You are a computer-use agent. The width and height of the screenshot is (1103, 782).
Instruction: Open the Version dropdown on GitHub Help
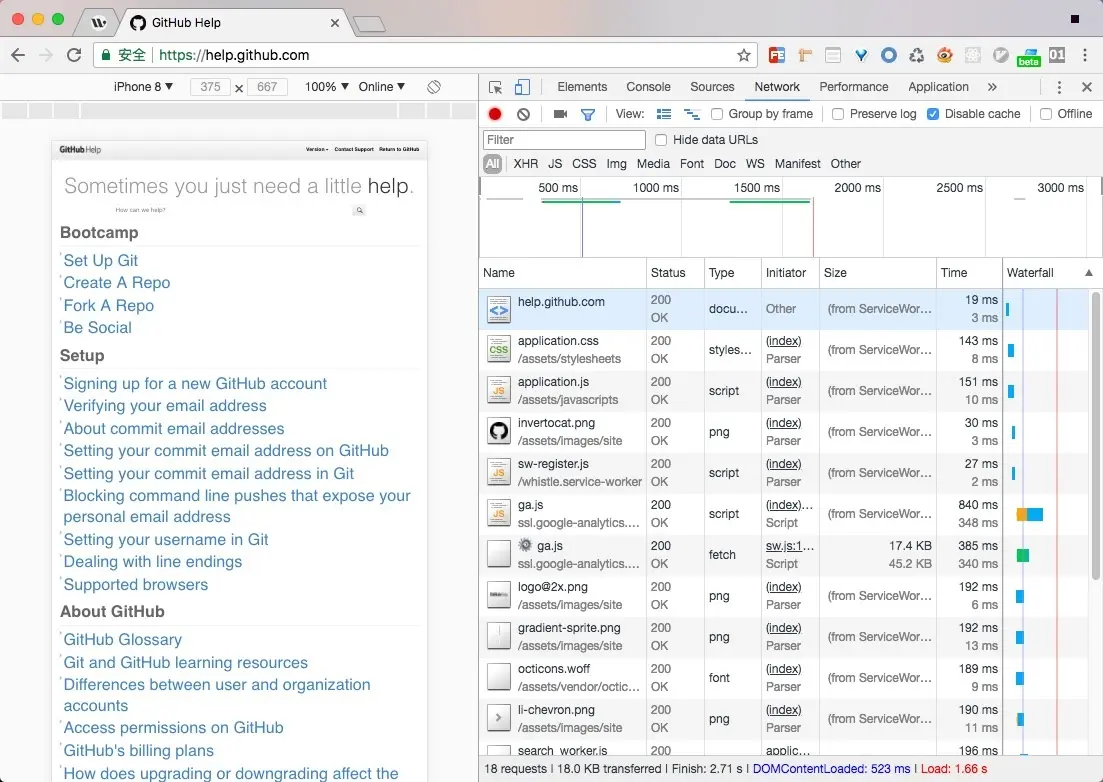pos(317,149)
